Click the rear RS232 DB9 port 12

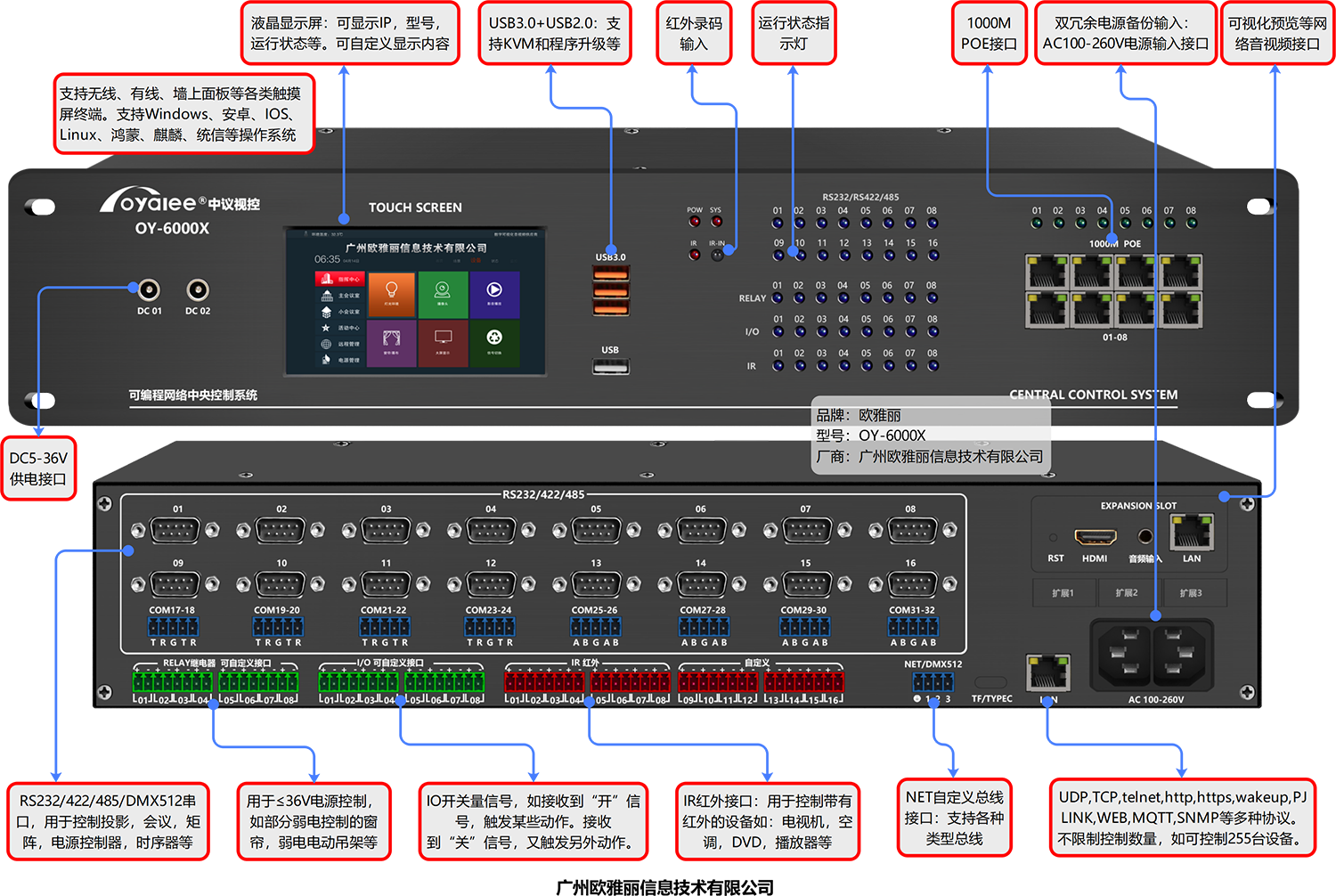(491, 584)
